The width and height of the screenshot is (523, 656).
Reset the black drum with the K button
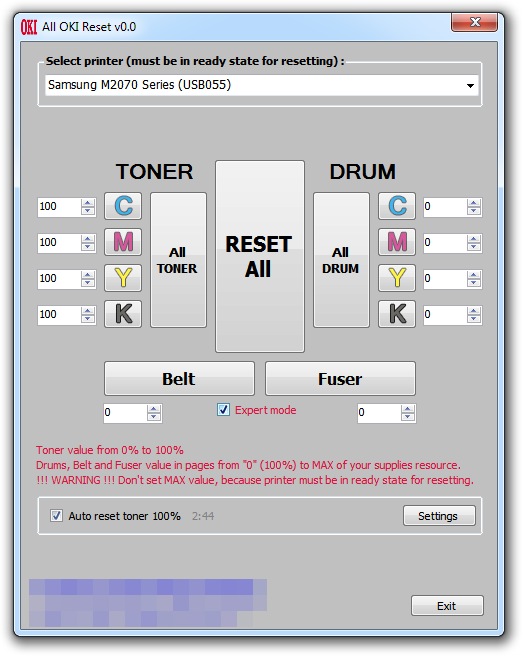tap(397, 314)
